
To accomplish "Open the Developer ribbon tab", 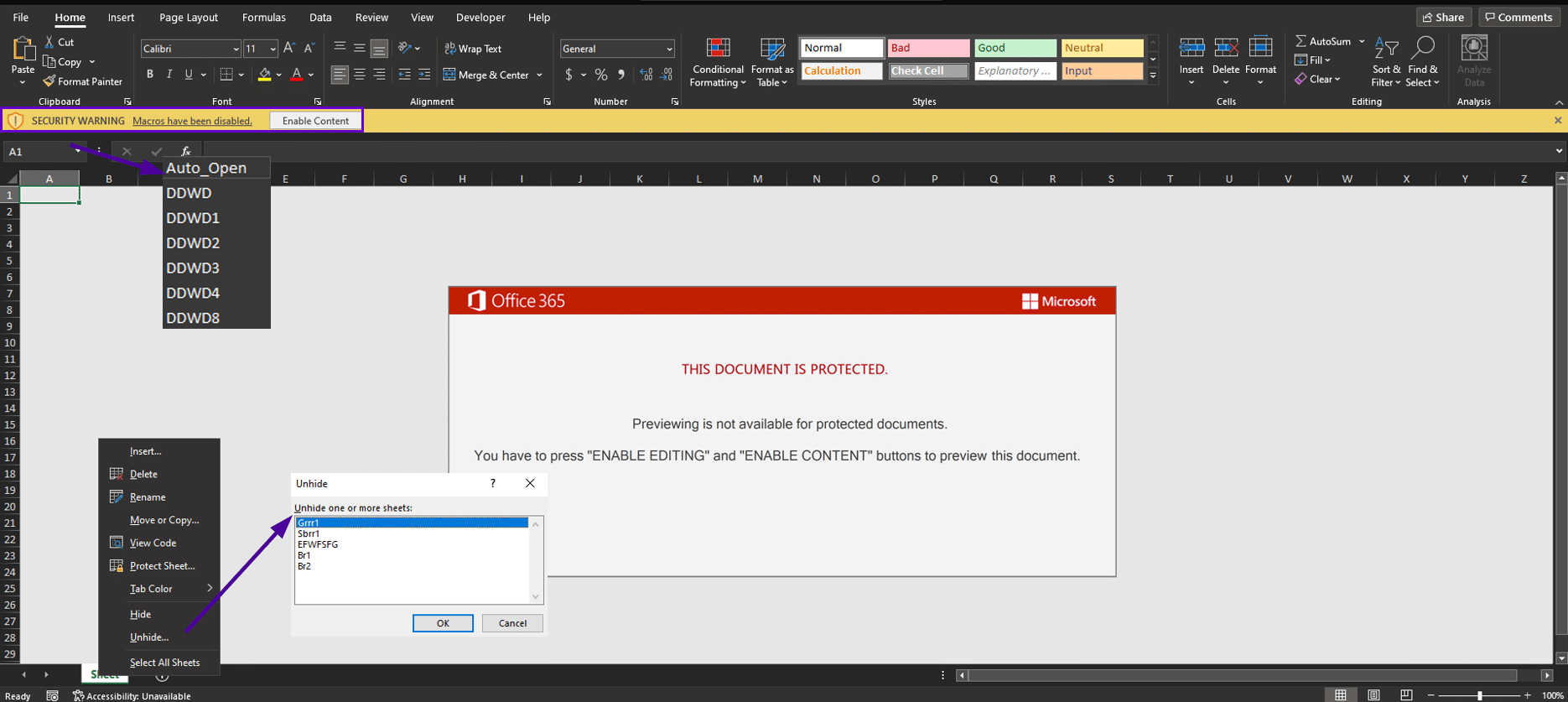I will 480,18.
